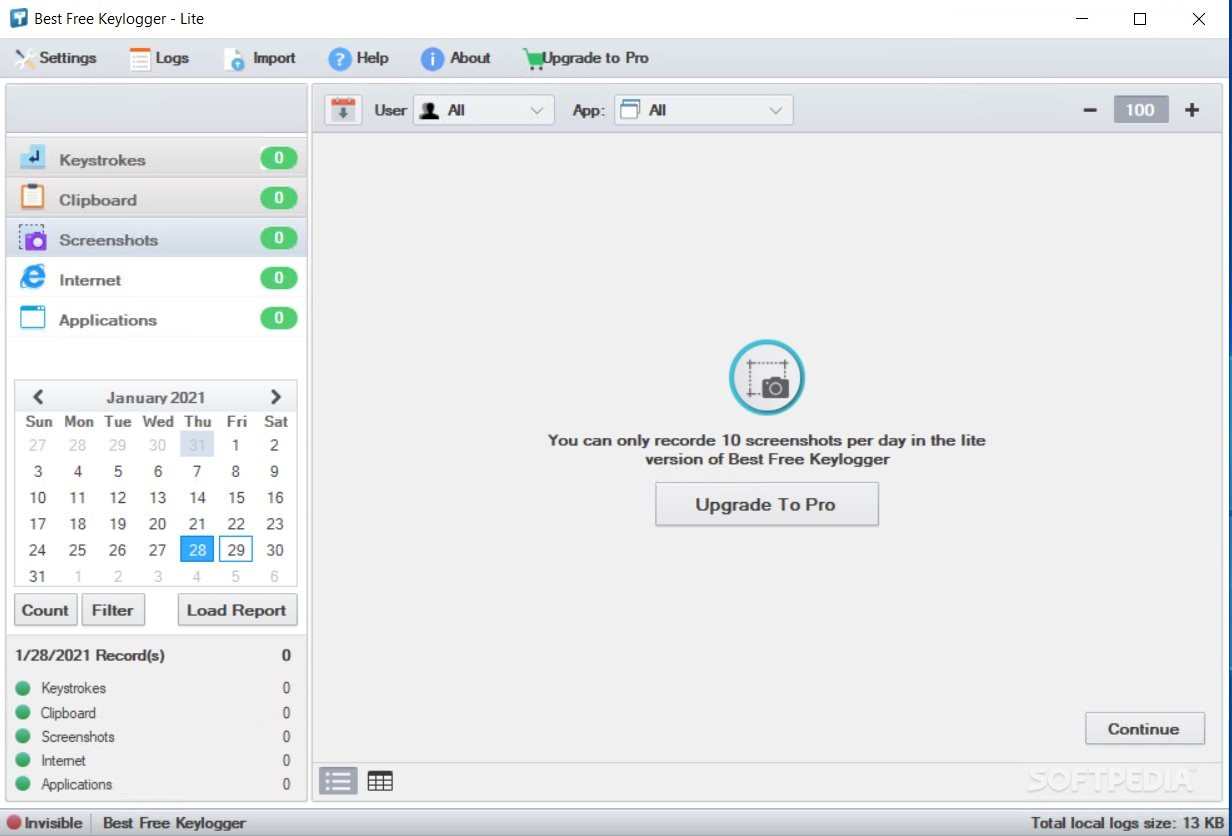
Task: Select the Internet category
Action: pyautogui.click(x=157, y=279)
